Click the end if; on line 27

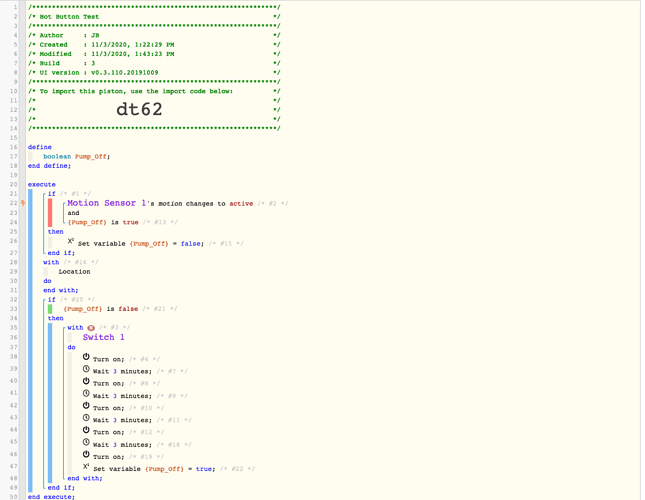point(61,253)
